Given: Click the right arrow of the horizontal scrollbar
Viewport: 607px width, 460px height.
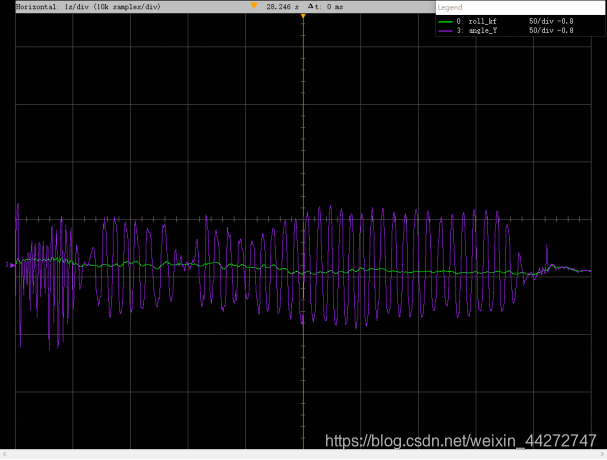Looking at the screenshot, I should (602, 454).
